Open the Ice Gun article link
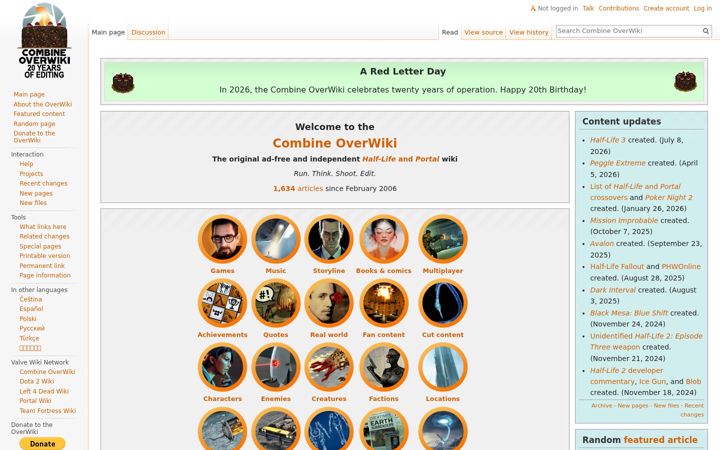The height and width of the screenshot is (450, 720). (652, 382)
